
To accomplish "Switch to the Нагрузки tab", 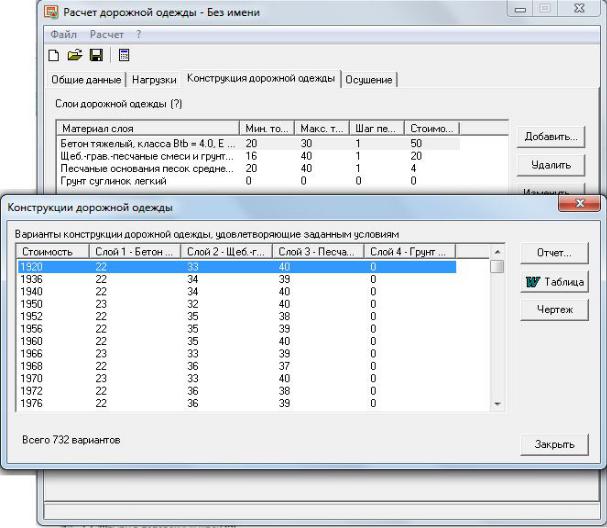I will (154, 80).
